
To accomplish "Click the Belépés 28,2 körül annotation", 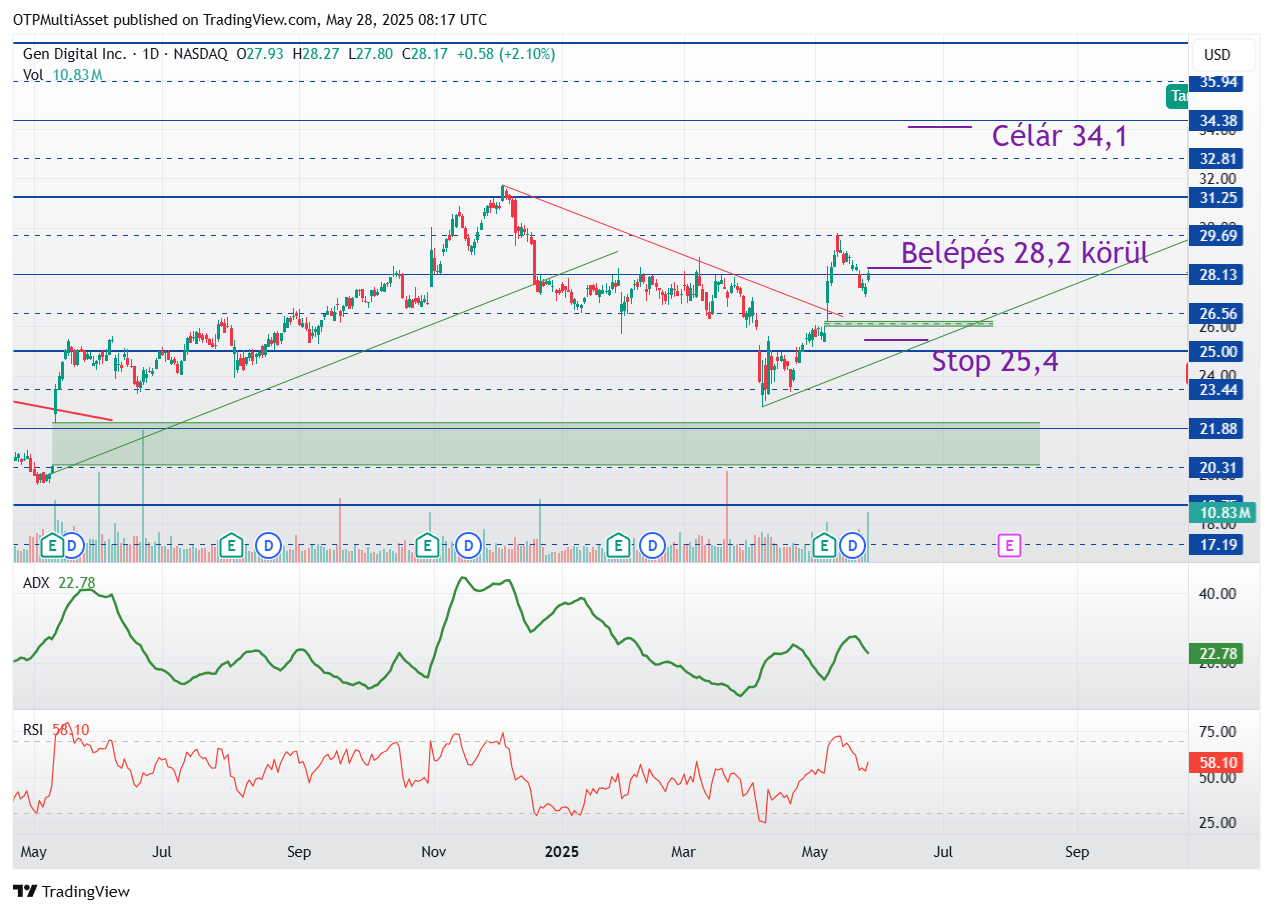I will (1025, 253).
